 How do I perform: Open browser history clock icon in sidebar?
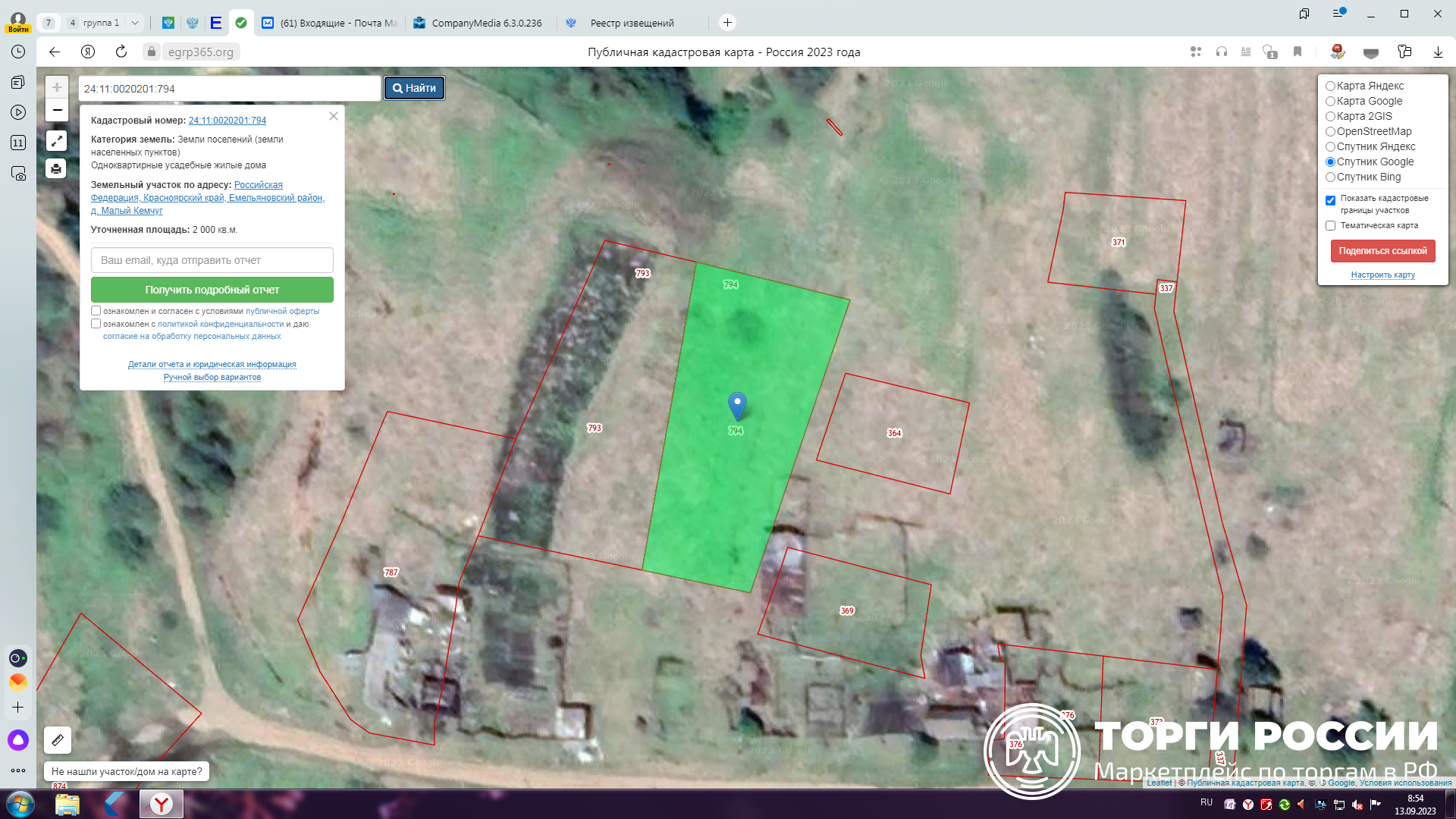tap(18, 52)
